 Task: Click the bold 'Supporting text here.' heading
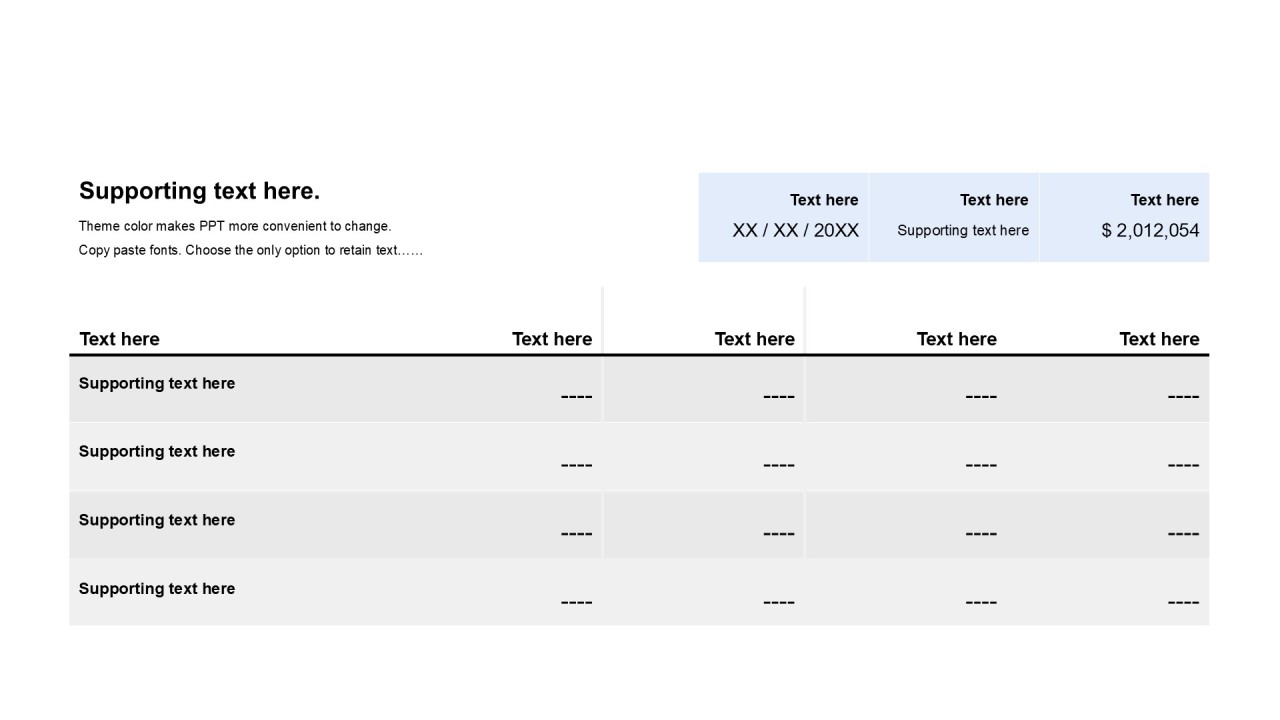[199, 191]
